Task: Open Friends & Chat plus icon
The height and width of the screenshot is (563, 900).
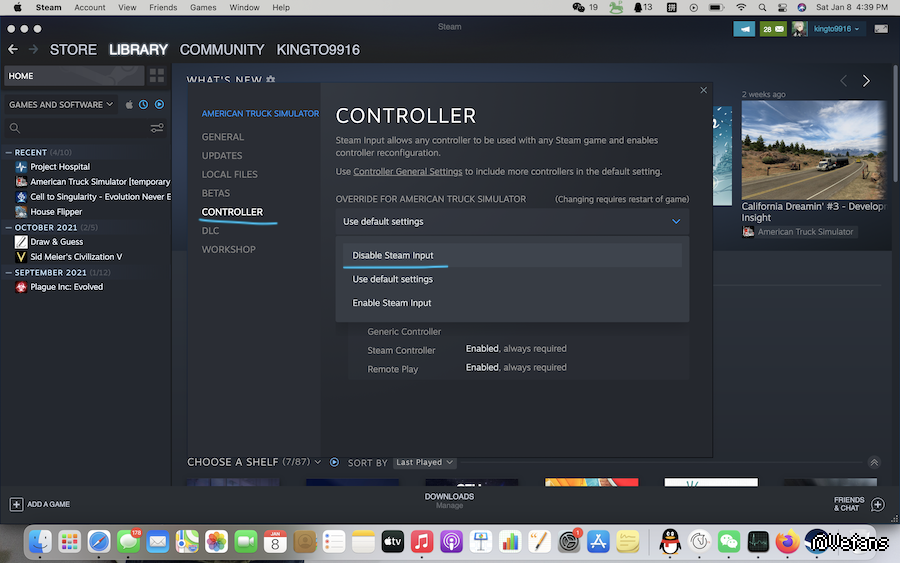Action: pyautogui.click(x=877, y=504)
